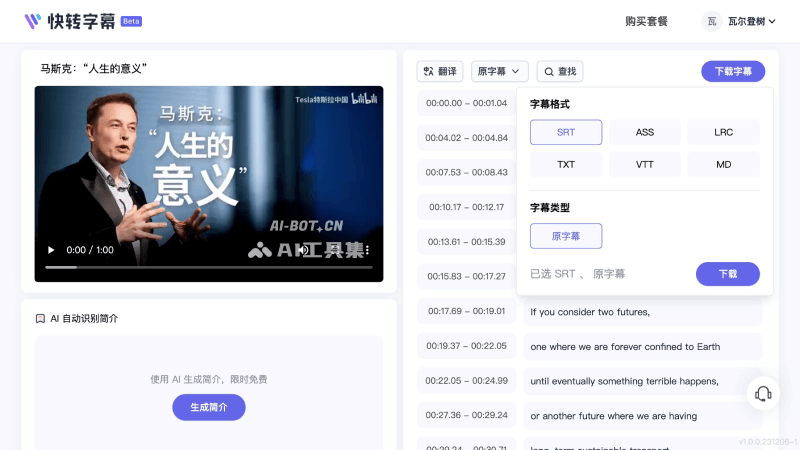The image size is (800, 450).
Task: Select the SRT subtitle format
Action: click(566, 132)
